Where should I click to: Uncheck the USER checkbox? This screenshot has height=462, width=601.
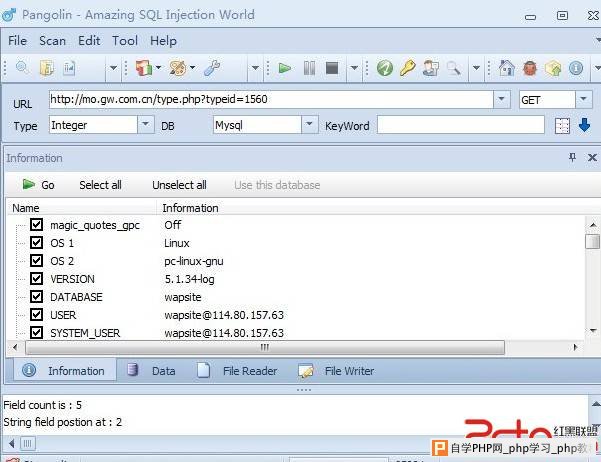36,314
